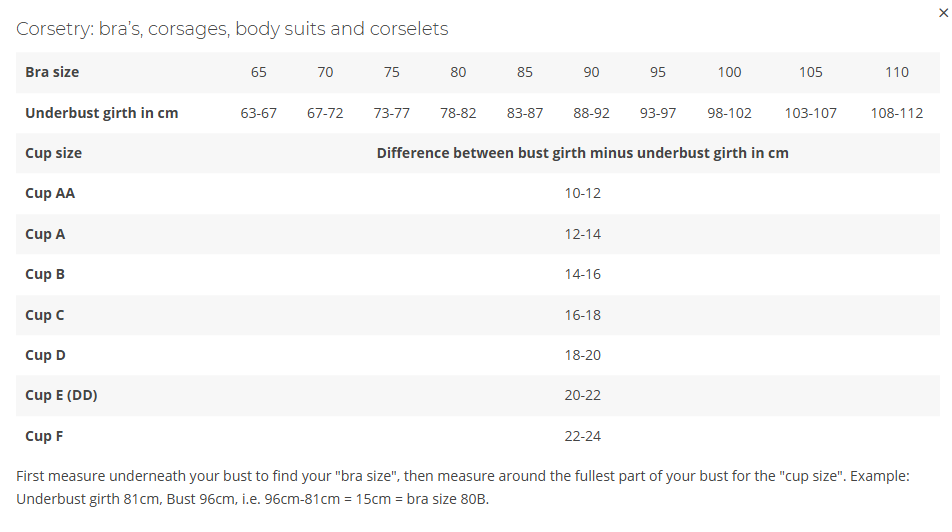This screenshot has height=532, width=952.
Task: Select bra size 80 column header
Action: pyautogui.click(x=458, y=72)
